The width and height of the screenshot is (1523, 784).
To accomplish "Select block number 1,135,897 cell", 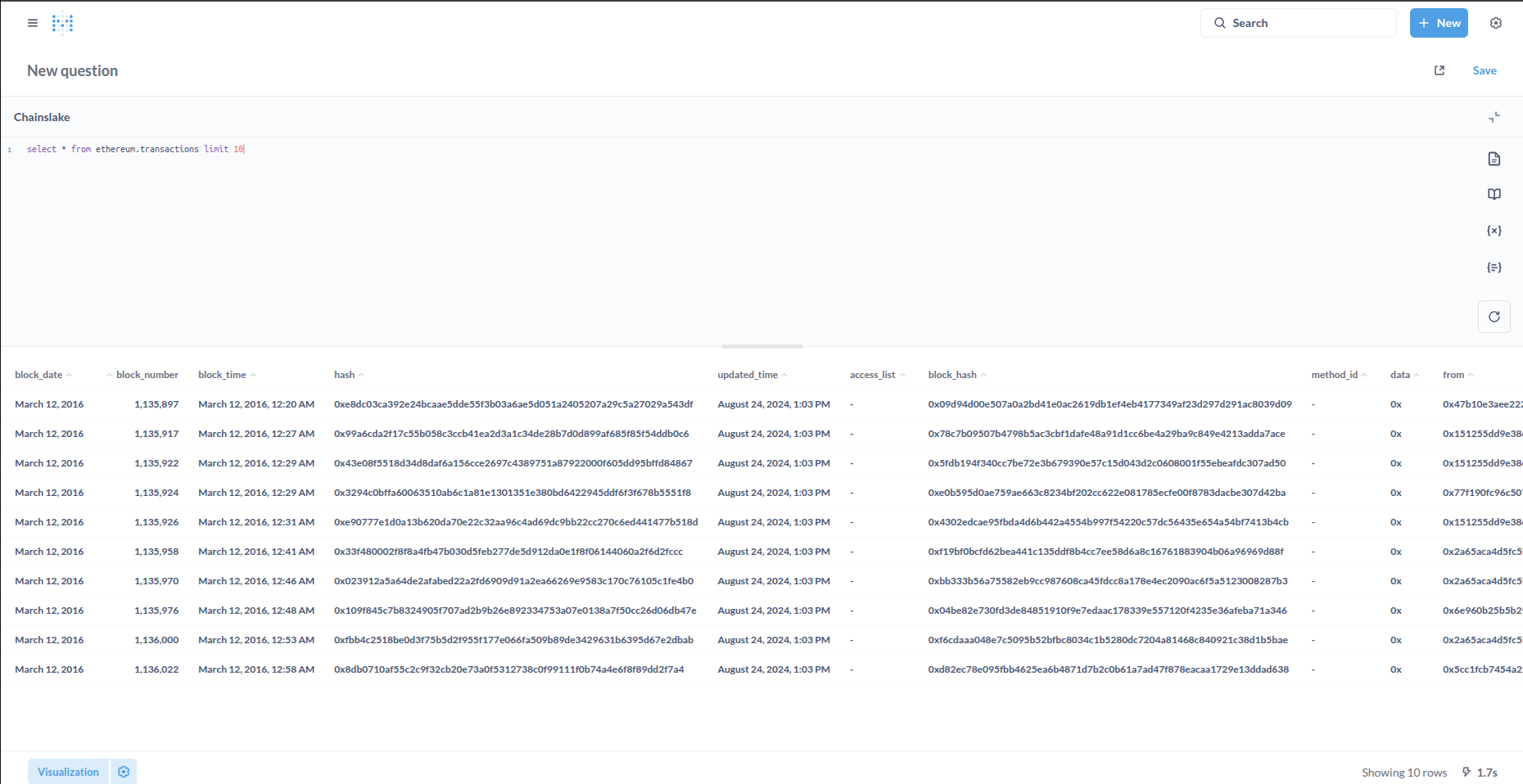I will coord(156,404).
